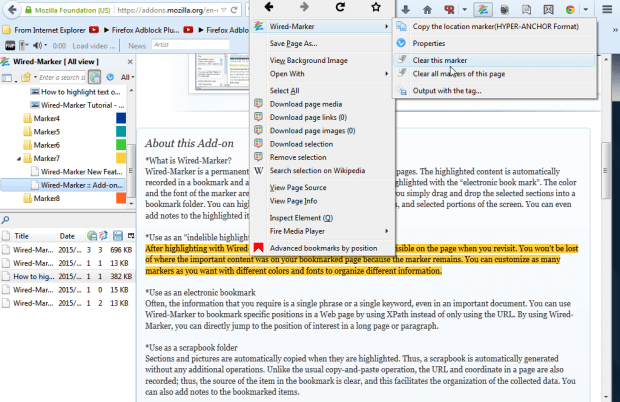Open dropdown arrow next to Chrome icon
Screen dimensions: 620x402
pyautogui.click(x=586, y=9)
